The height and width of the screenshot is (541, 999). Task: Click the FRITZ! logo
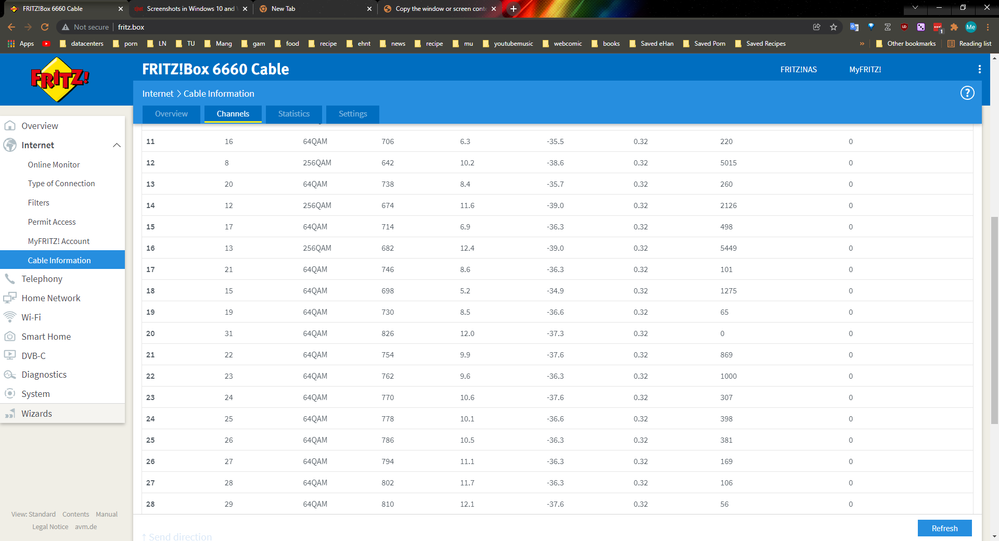60,79
